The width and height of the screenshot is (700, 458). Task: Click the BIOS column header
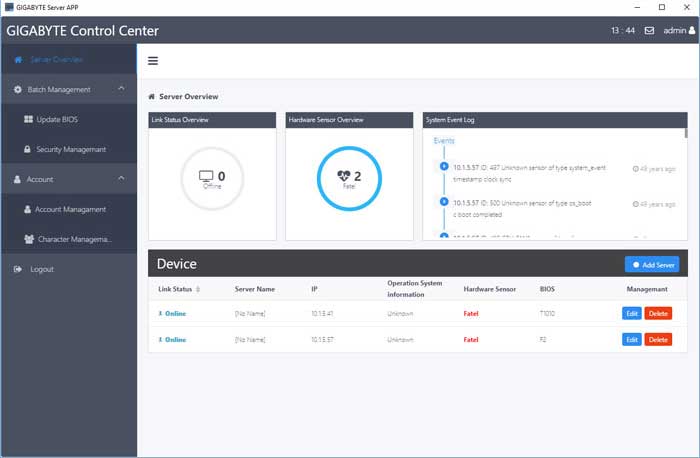click(547, 289)
